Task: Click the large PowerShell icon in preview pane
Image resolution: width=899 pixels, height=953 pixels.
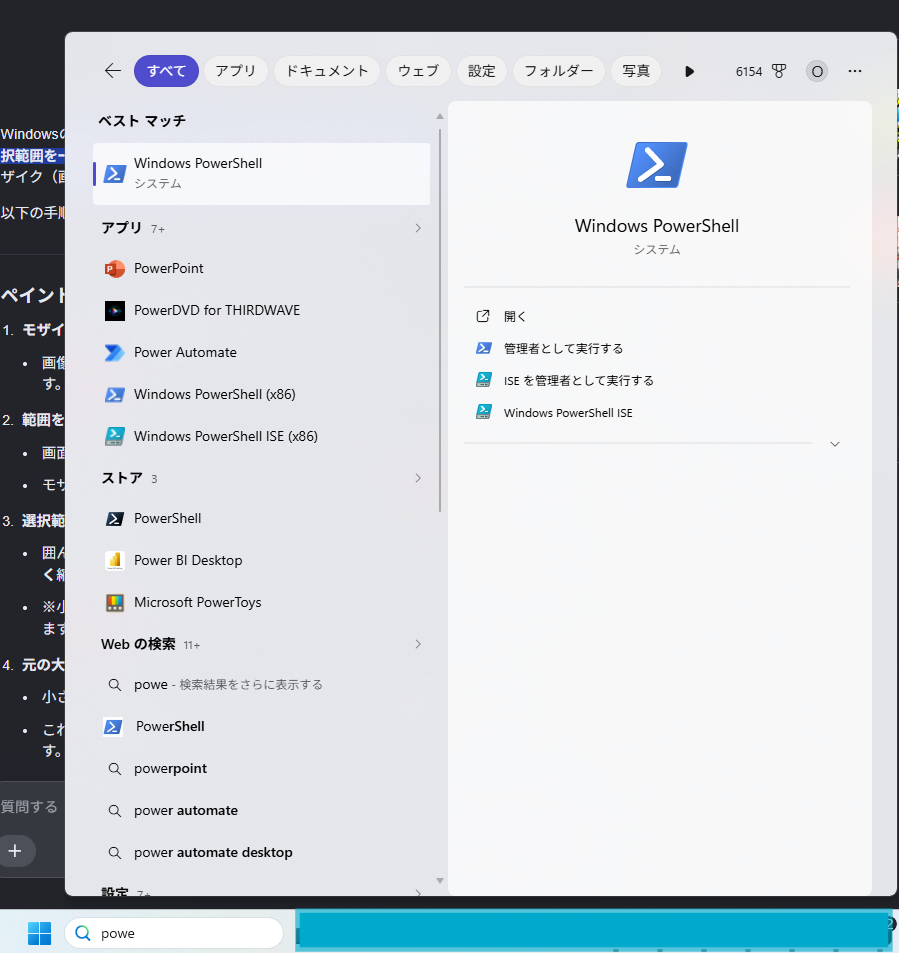Action: coord(657,165)
